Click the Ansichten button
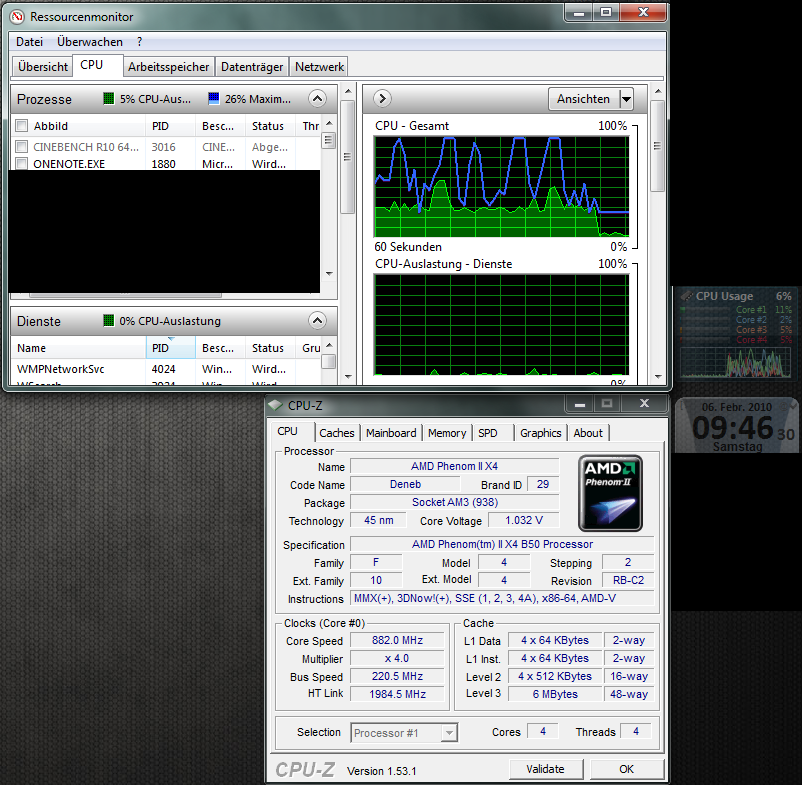802x785 pixels. [584, 99]
